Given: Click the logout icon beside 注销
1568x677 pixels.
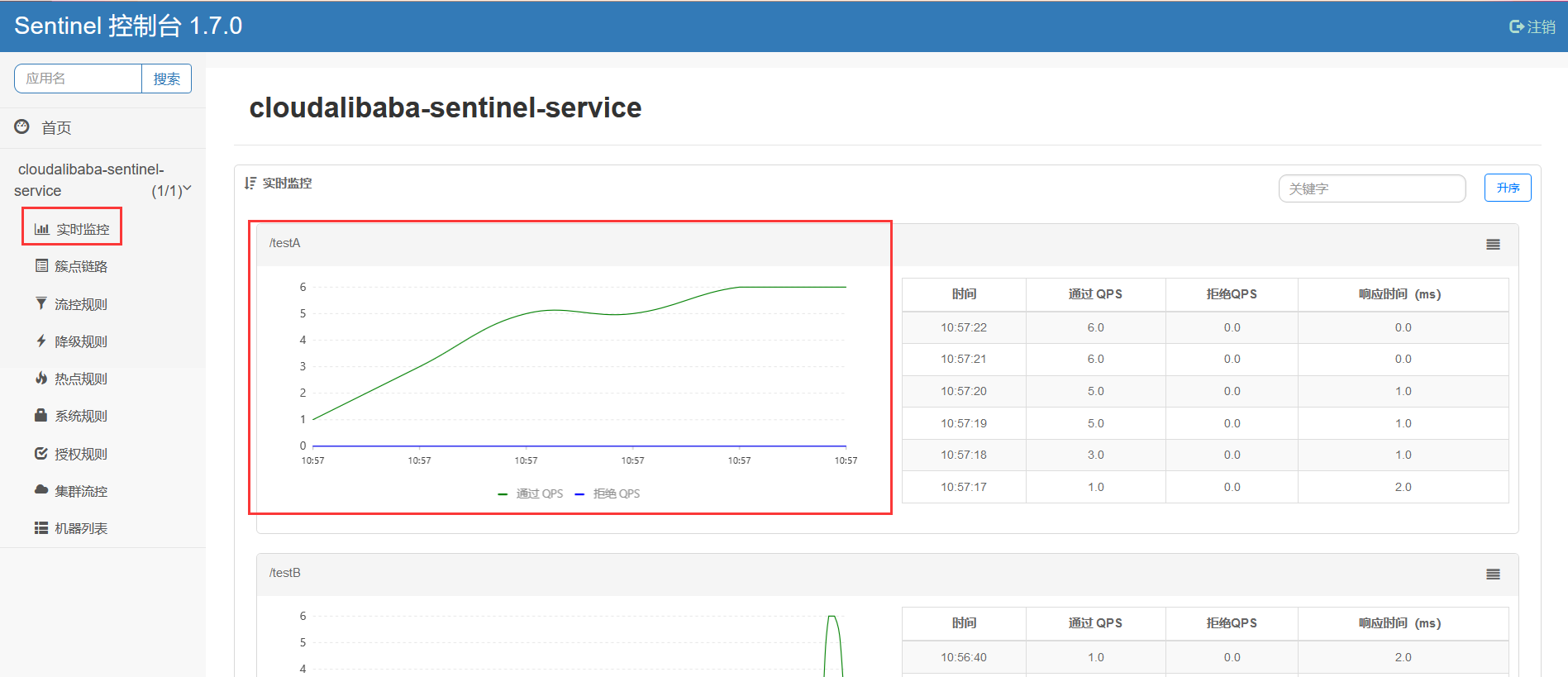Looking at the screenshot, I should [1516, 26].
